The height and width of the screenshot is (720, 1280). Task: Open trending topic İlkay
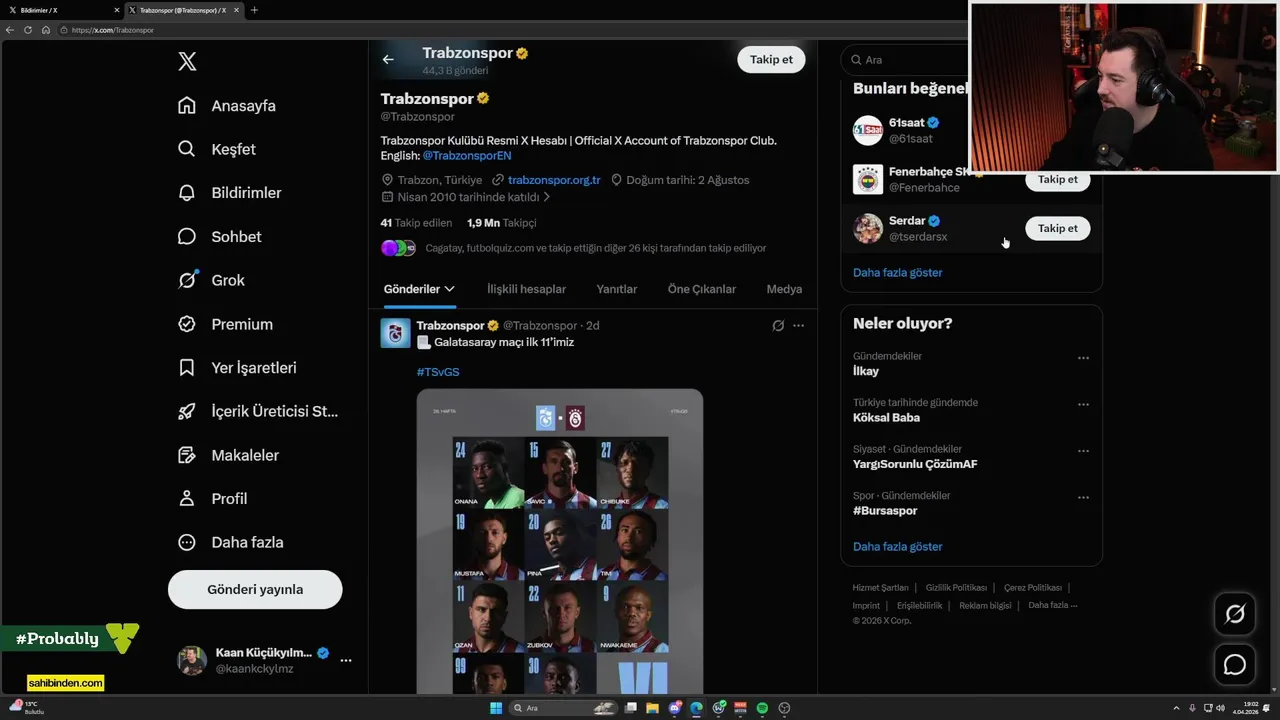[866, 371]
